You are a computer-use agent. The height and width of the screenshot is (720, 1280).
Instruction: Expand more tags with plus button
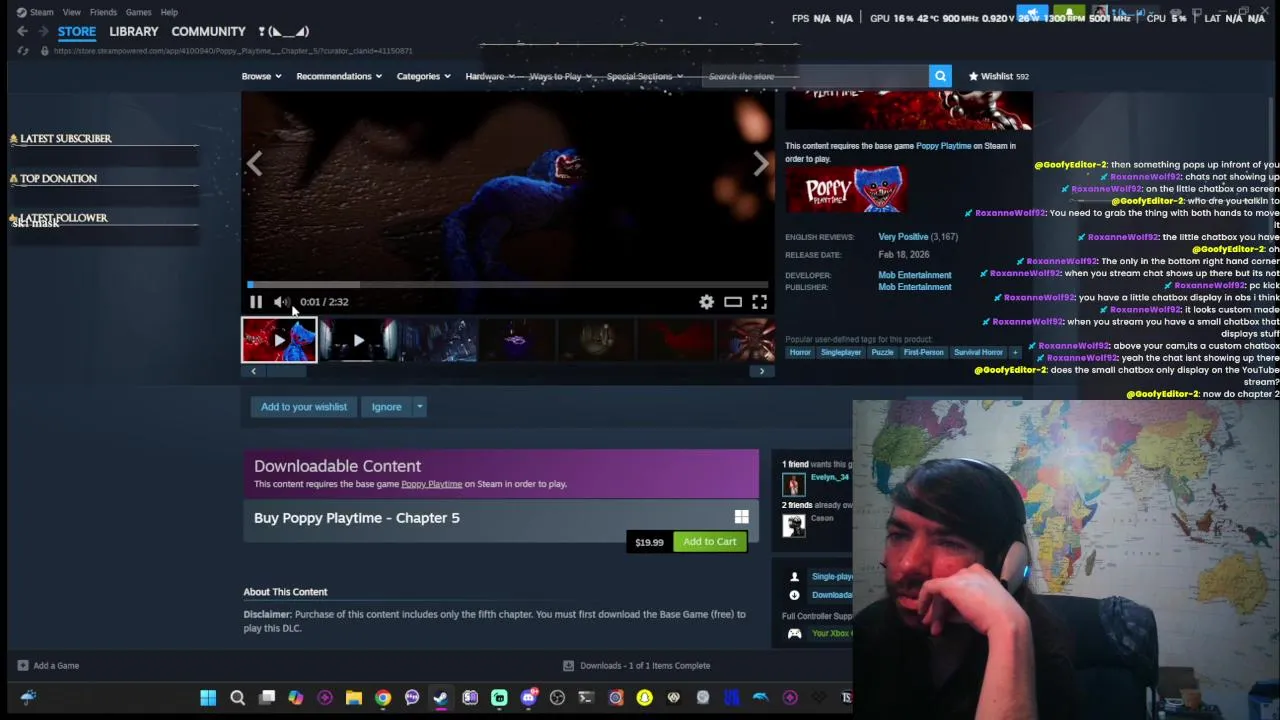point(1015,352)
